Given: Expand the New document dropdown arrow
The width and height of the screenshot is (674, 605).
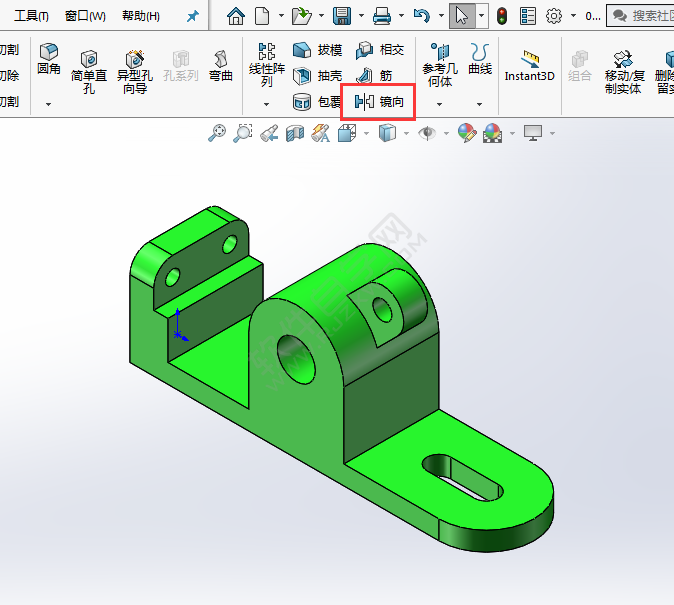Looking at the screenshot, I should (281, 16).
